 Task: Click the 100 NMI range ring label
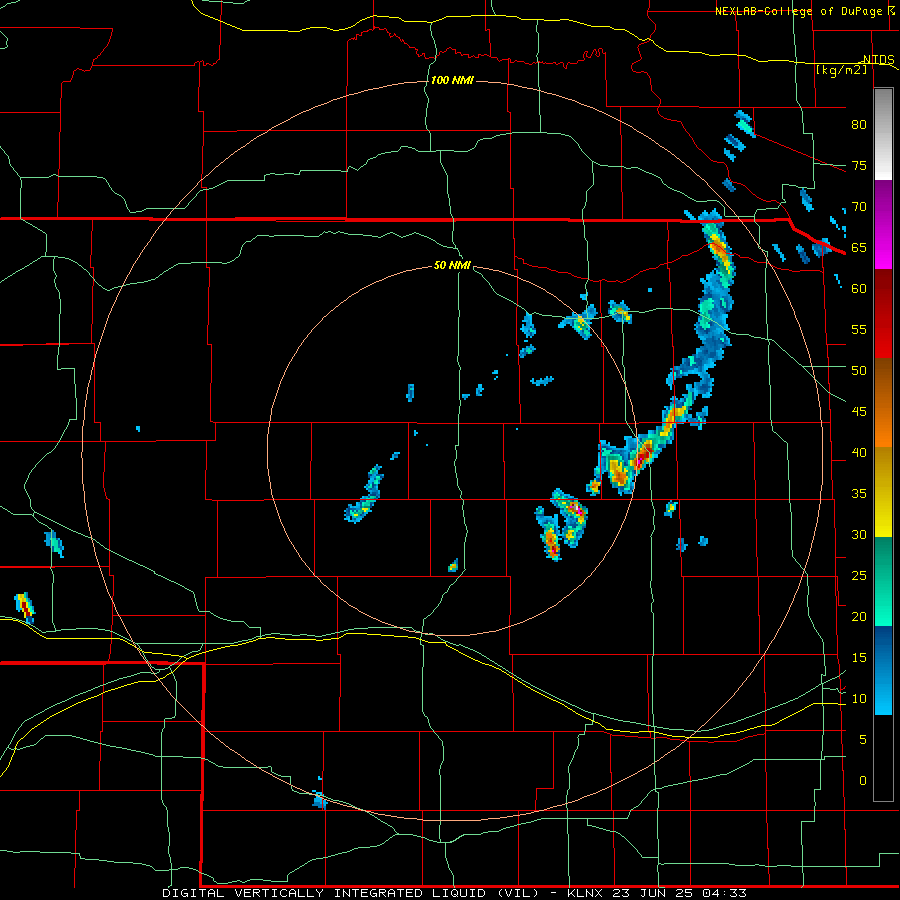pos(452,80)
